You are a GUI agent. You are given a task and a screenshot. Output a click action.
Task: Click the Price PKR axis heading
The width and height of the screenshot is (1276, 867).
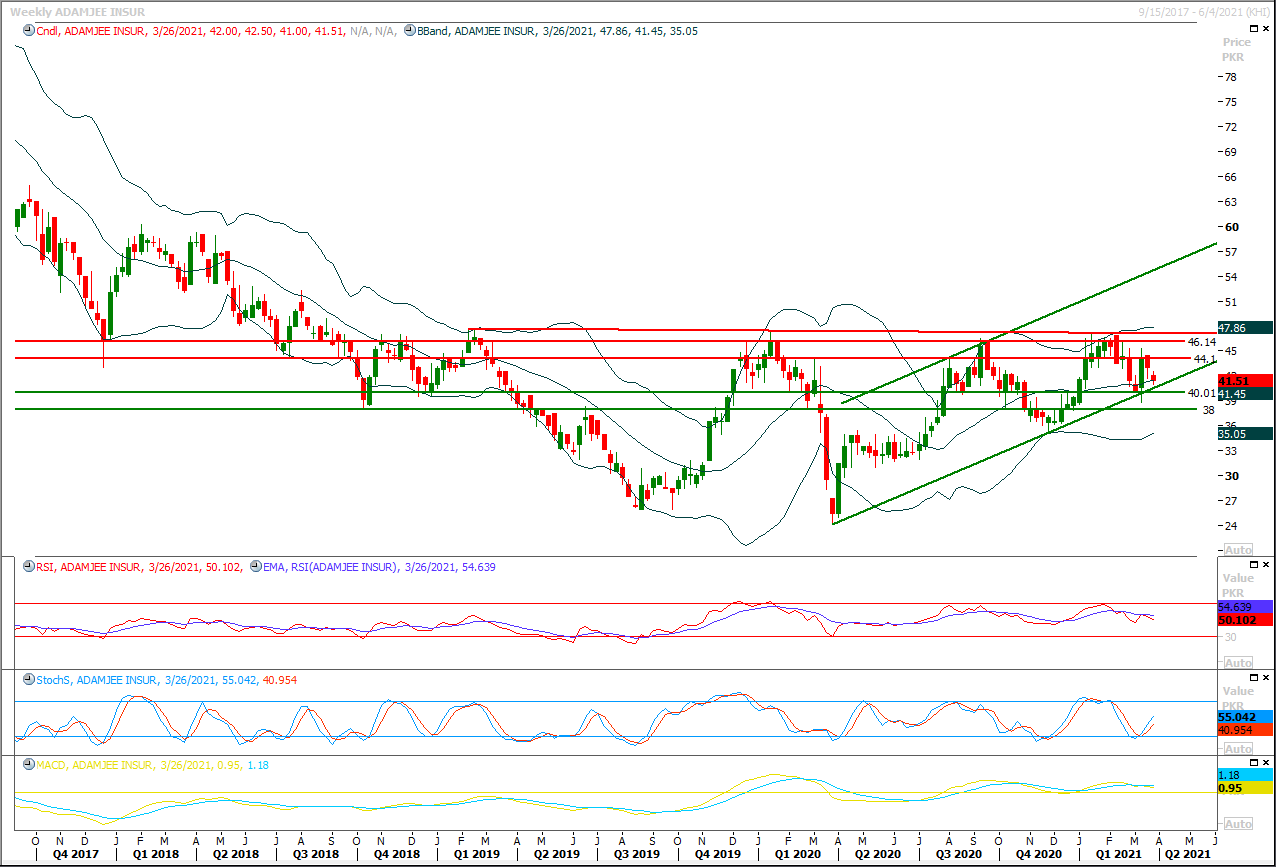(1237, 50)
